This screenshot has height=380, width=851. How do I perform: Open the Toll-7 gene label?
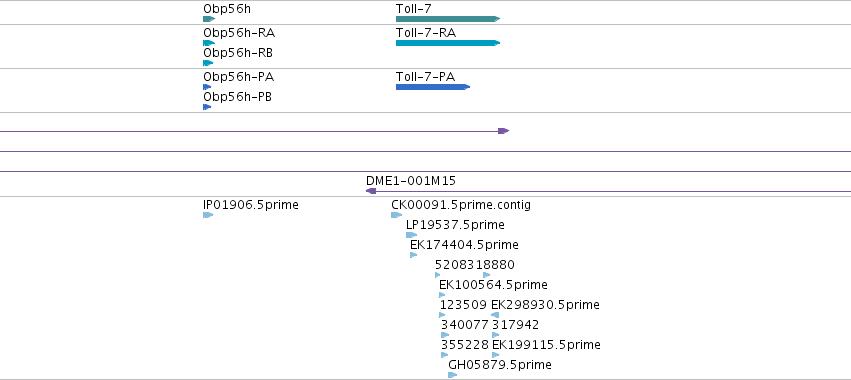point(414,9)
